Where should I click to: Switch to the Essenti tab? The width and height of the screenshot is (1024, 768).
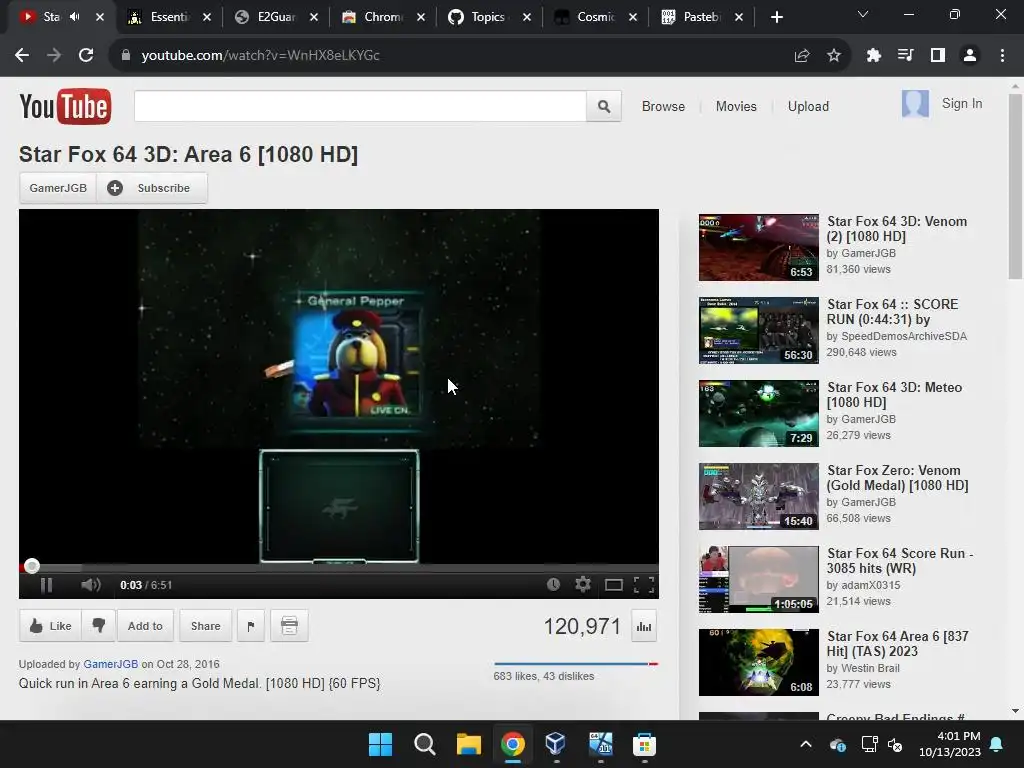click(x=169, y=17)
